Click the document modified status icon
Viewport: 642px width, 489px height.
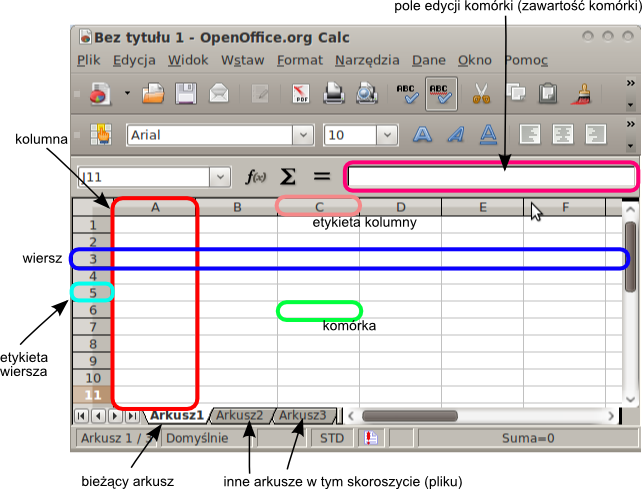[371, 438]
